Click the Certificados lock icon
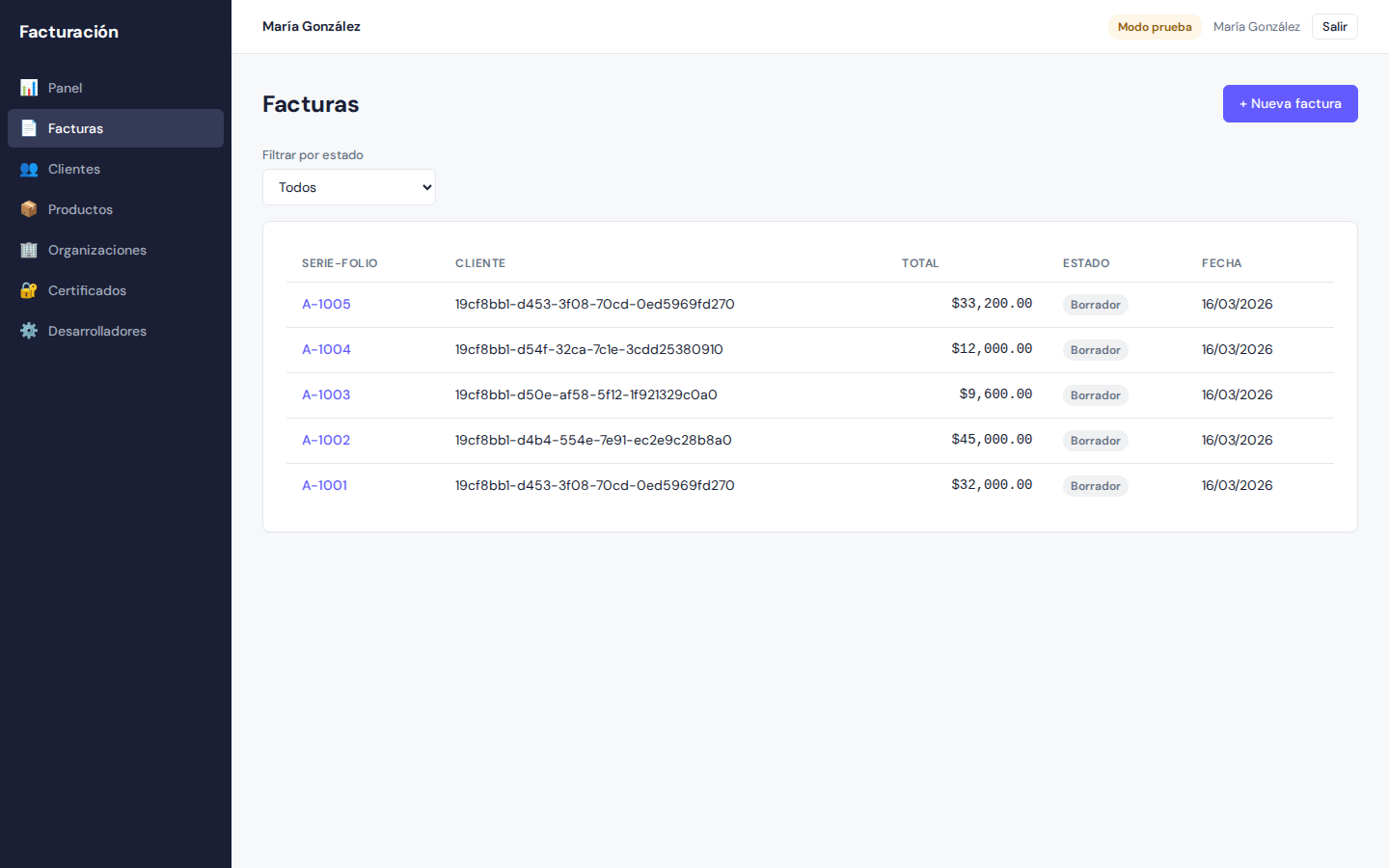Image resolution: width=1389 pixels, height=868 pixels. pyautogui.click(x=29, y=290)
